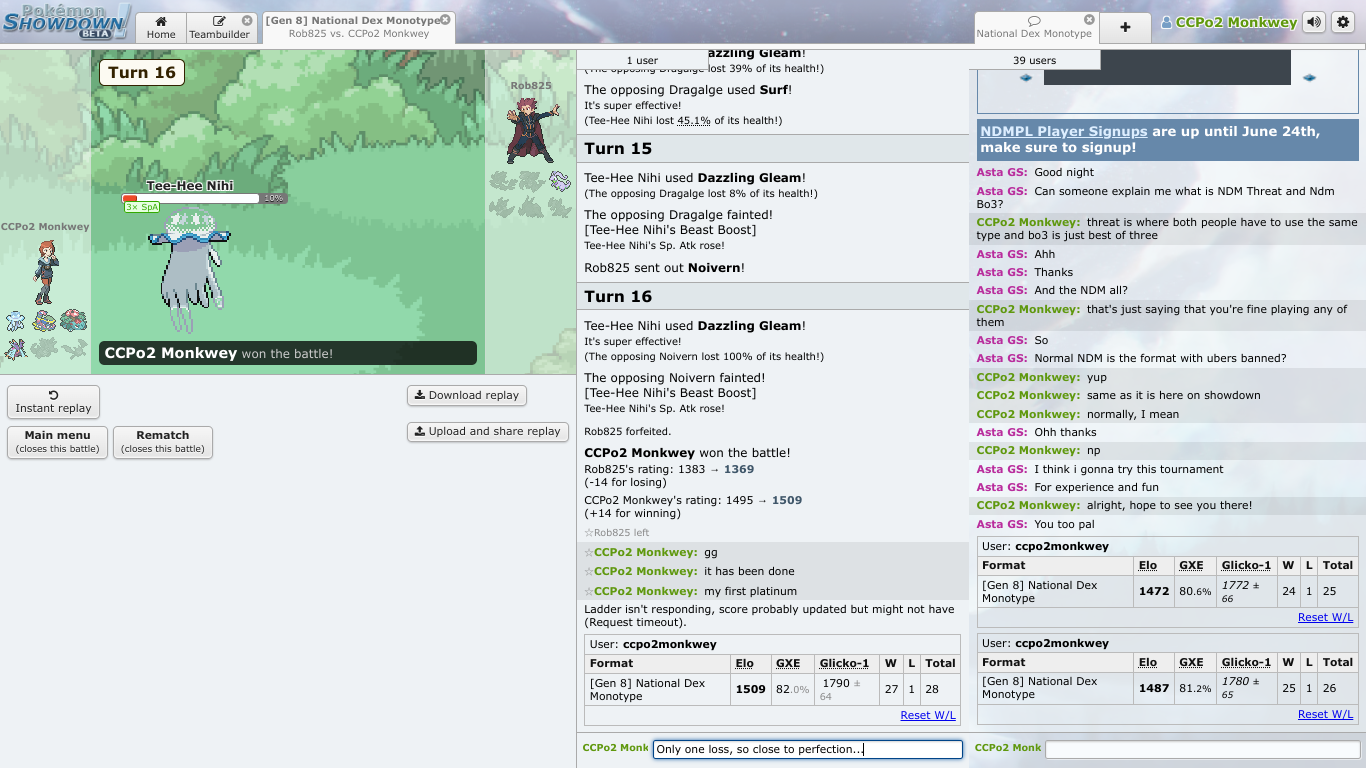Reset W/L under the Elo 1472 table
Image resolution: width=1366 pixels, height=768 pixels.
point(1325,617)
